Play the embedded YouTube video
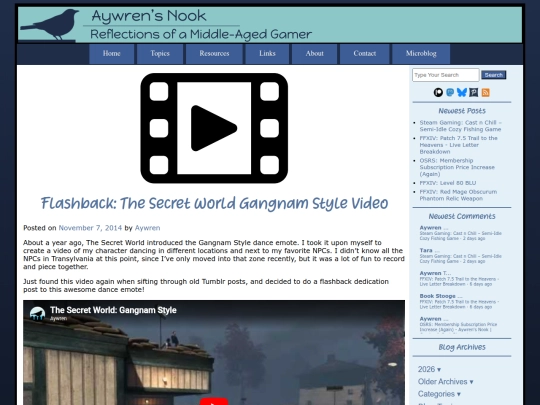This screenshot has height=405, width=540. pyautogui.click(x=214, y=401)
